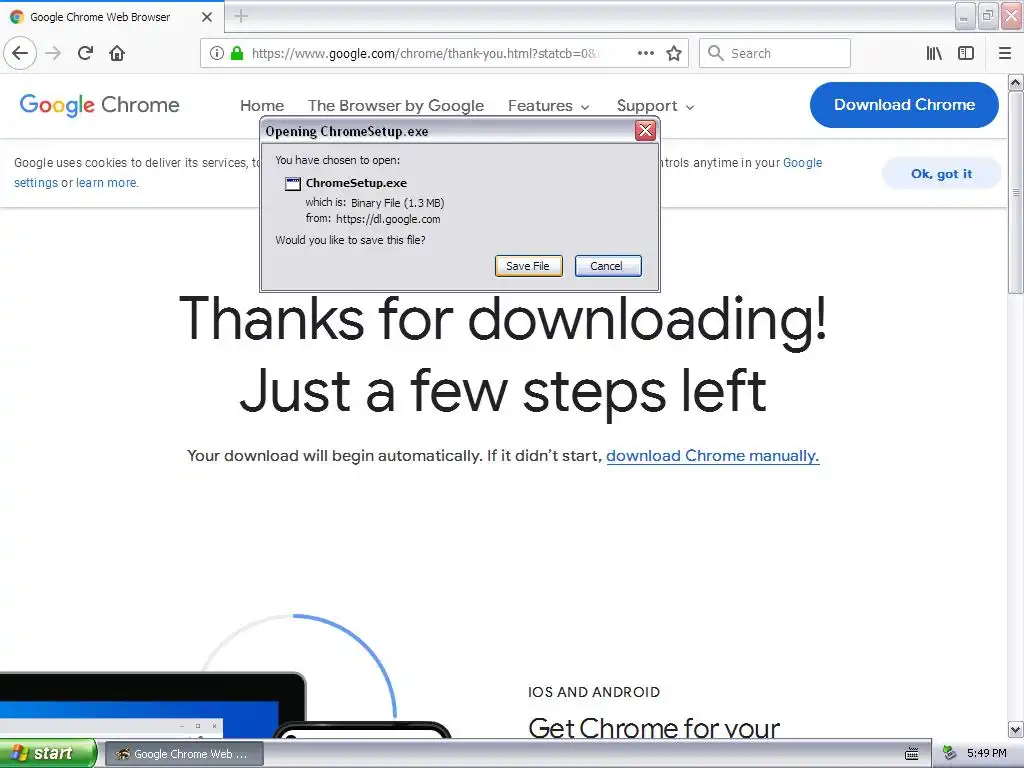Bookmark this page with the star

click(x=674, y=53)
